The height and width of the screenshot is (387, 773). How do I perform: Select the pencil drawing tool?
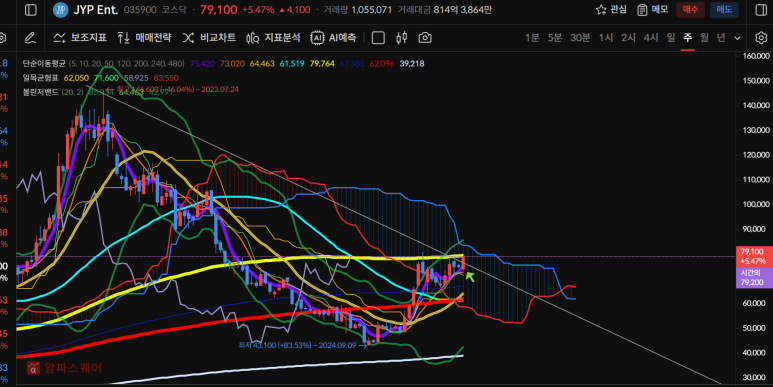click(x=30, y=38)
